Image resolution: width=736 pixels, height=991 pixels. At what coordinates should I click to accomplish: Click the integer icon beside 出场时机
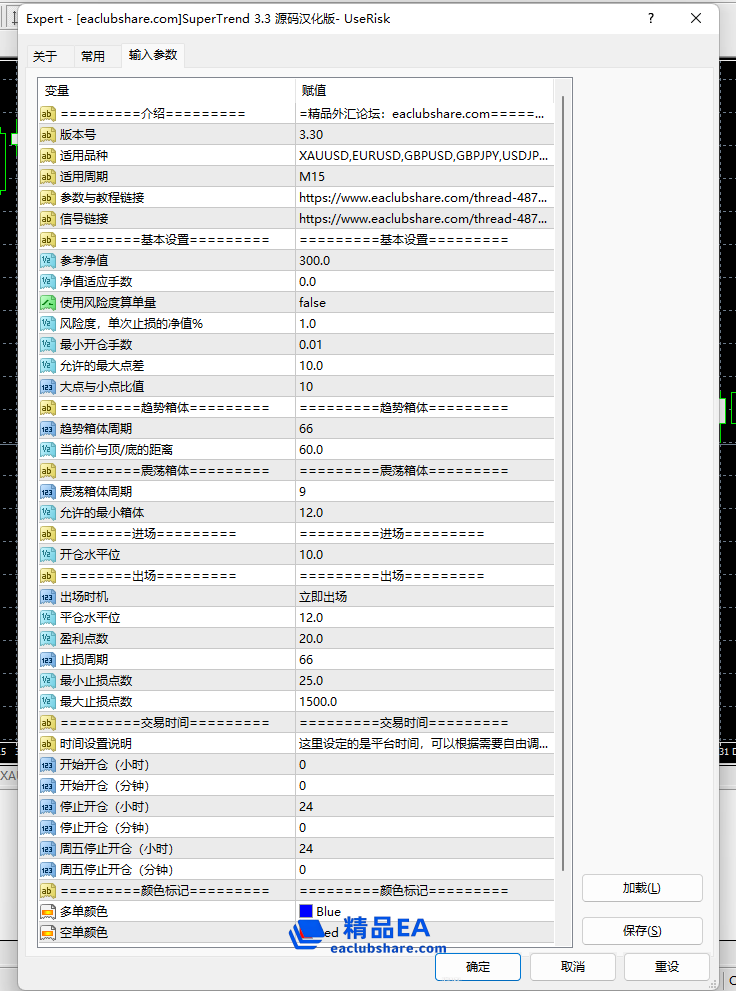pyautogui.click(x=48, y=597)
